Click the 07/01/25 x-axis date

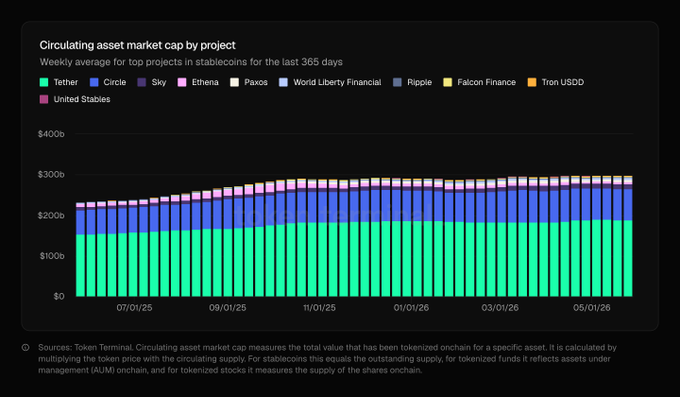point(134,308)
